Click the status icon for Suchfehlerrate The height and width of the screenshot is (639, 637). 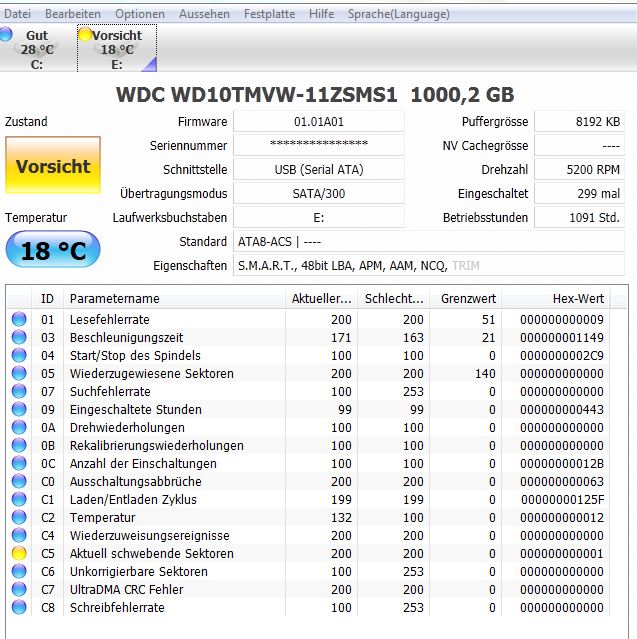coord(19,391)
